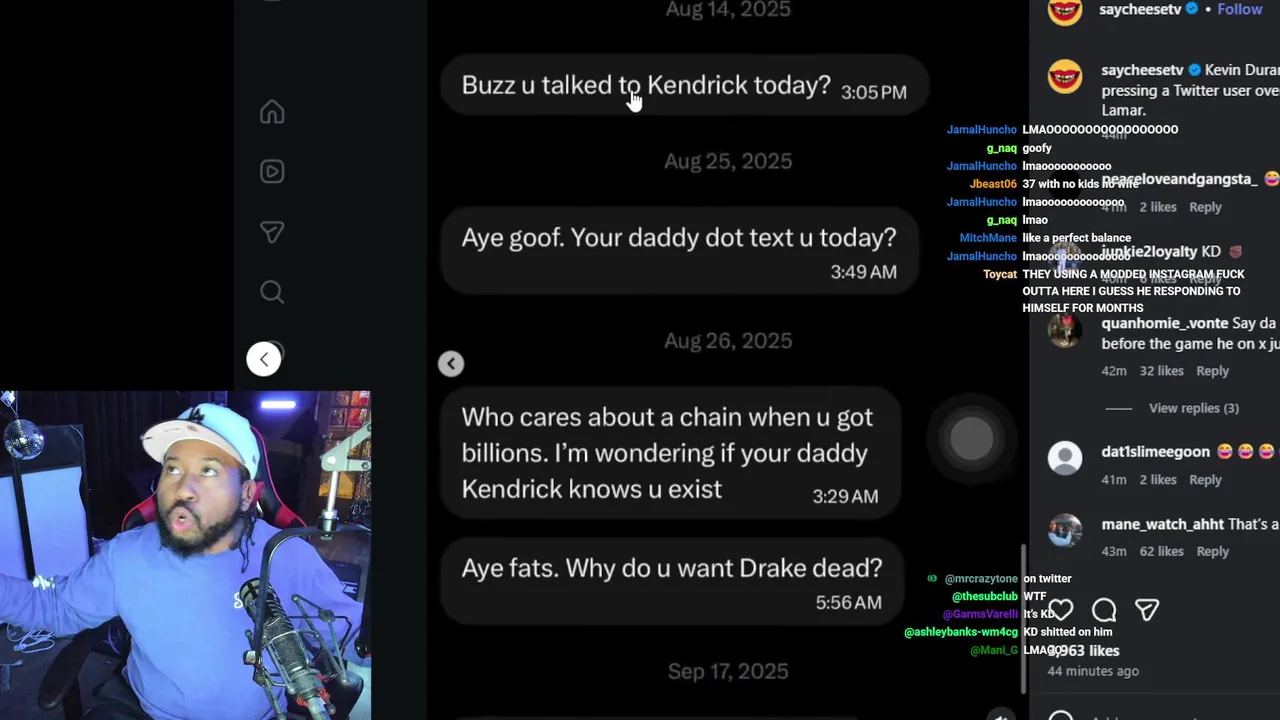Click the 3:05 PM message timestamp
The image size is (1280, 720).
pos(874,92)
